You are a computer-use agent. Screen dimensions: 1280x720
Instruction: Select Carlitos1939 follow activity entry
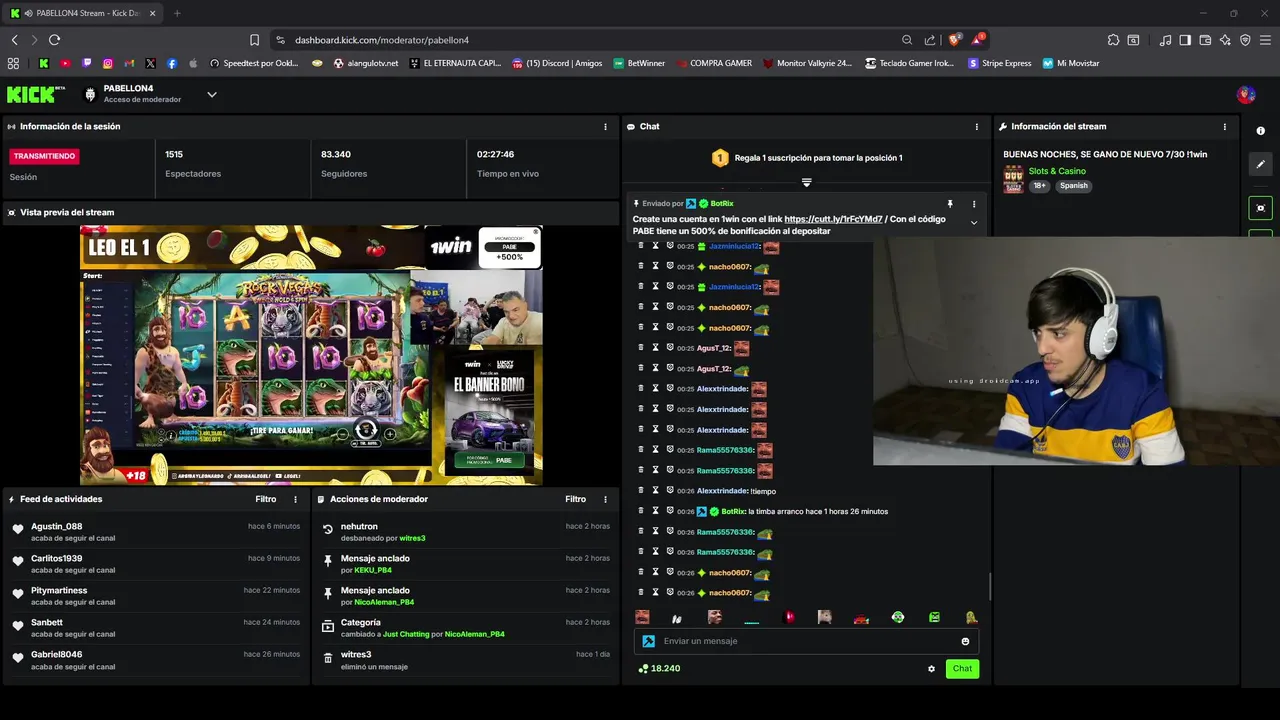(156, 564)
